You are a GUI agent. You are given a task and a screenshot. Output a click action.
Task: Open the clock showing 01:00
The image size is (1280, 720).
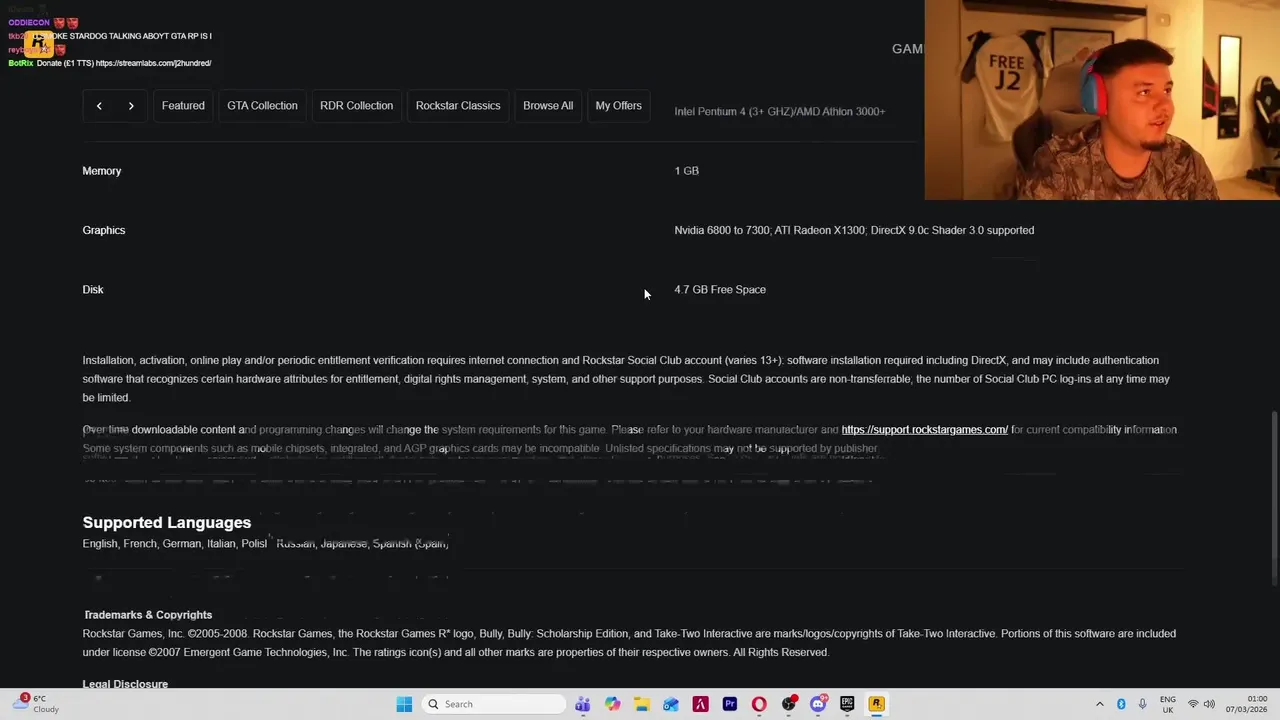click(x=1245, y=704)
